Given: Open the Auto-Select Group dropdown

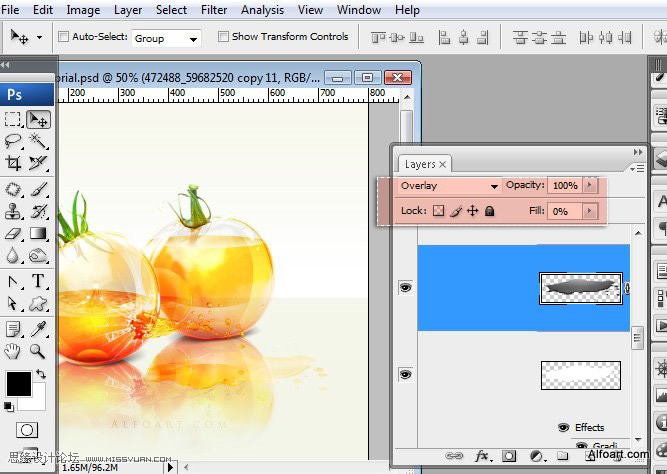Looking at the screenshot, I should click(x=167, y=38).
